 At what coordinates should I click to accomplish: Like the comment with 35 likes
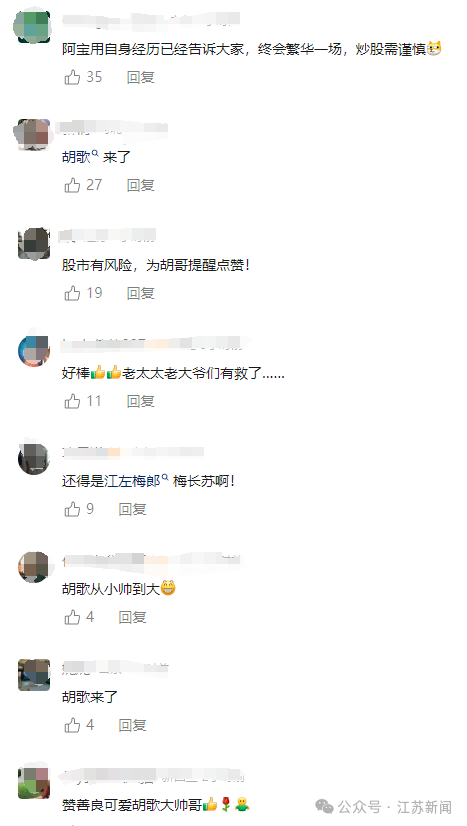click(x=72, y=77)
